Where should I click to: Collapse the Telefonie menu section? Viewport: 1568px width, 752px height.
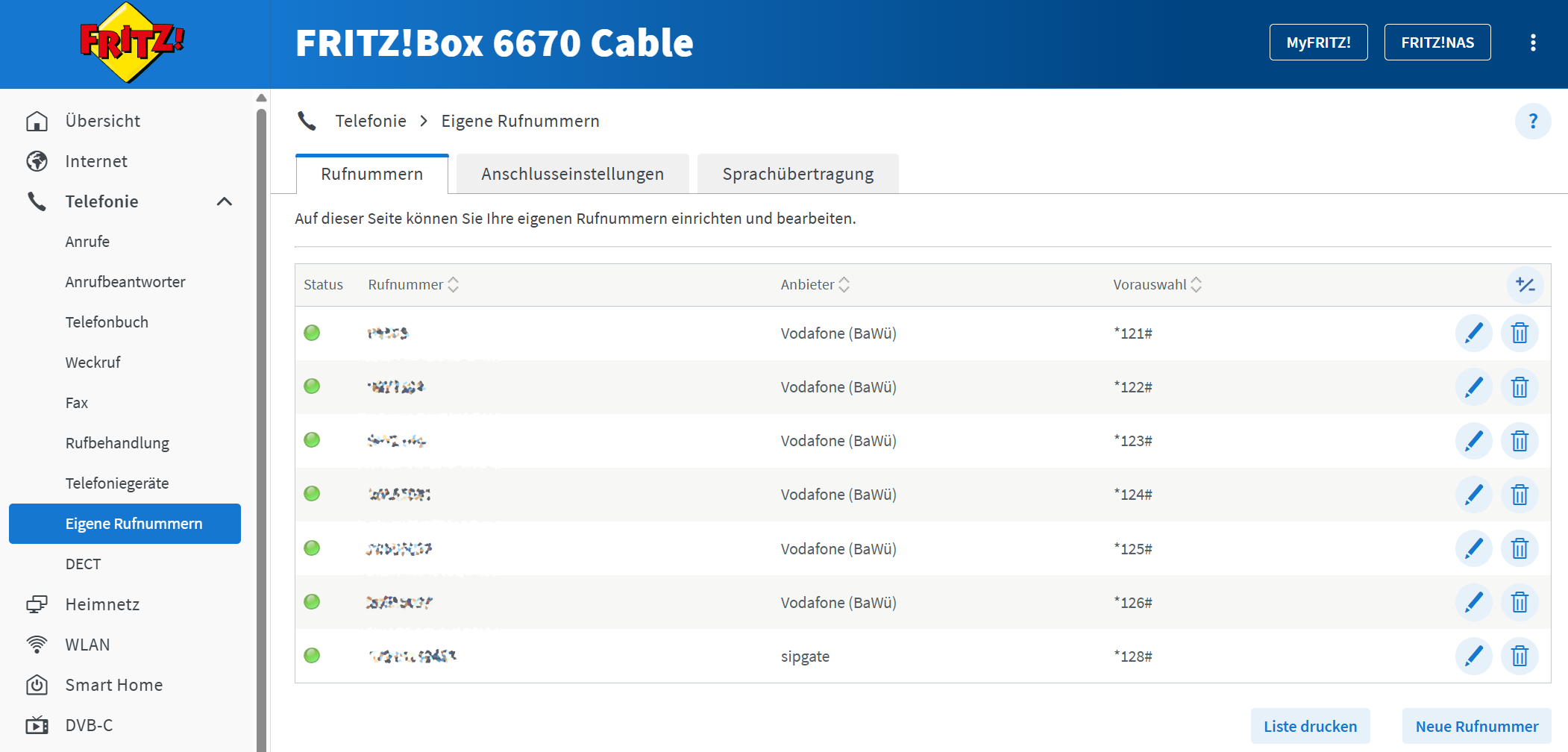point(224,201)
